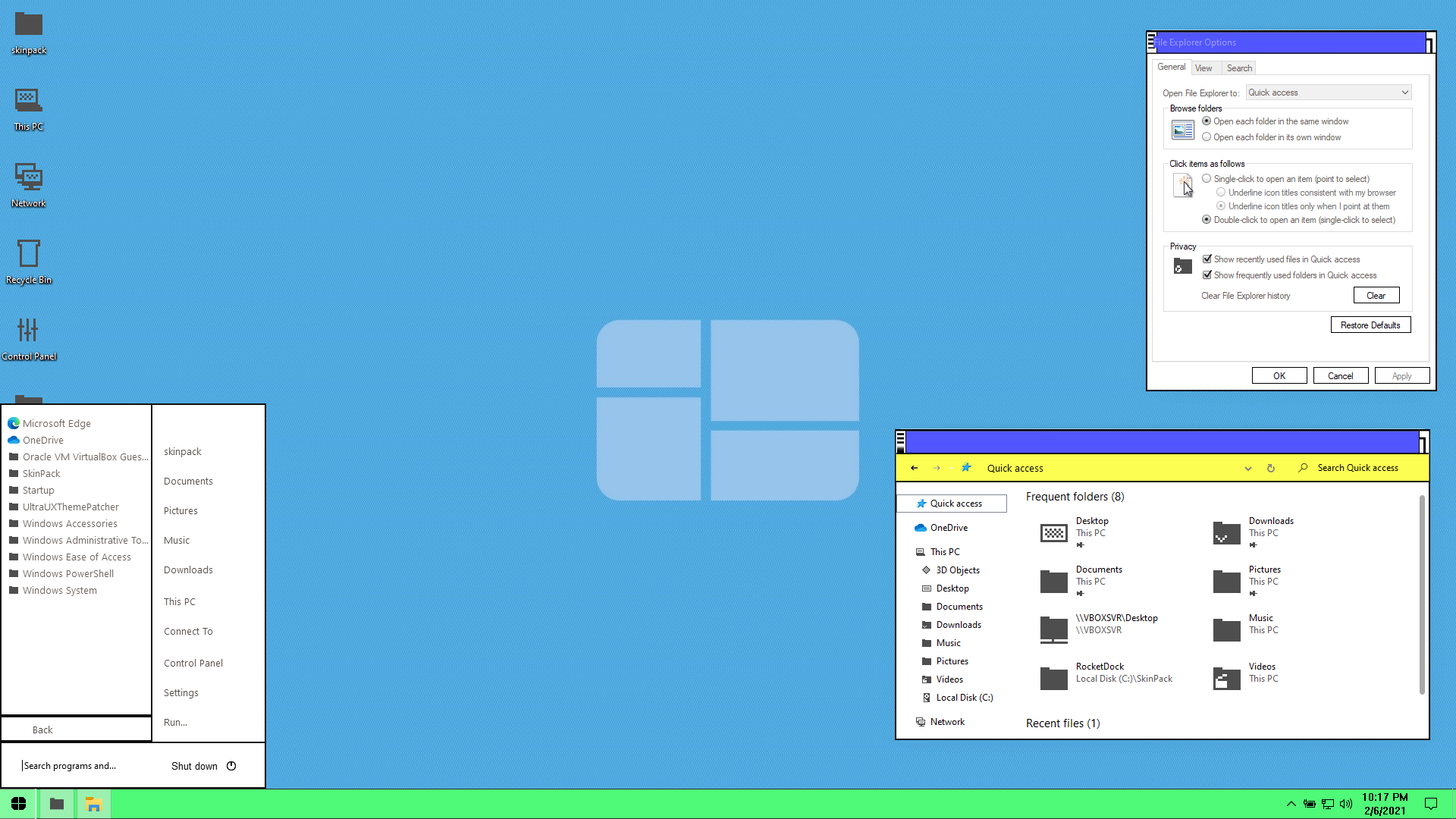Switch to the View tab

[1203, 68]
